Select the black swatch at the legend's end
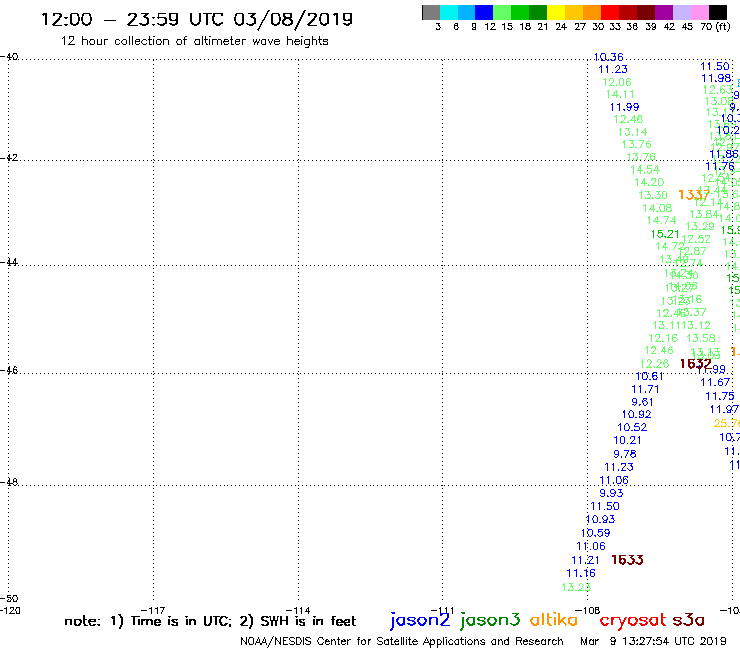Screen dimensions: 740x650 (717, 12)
